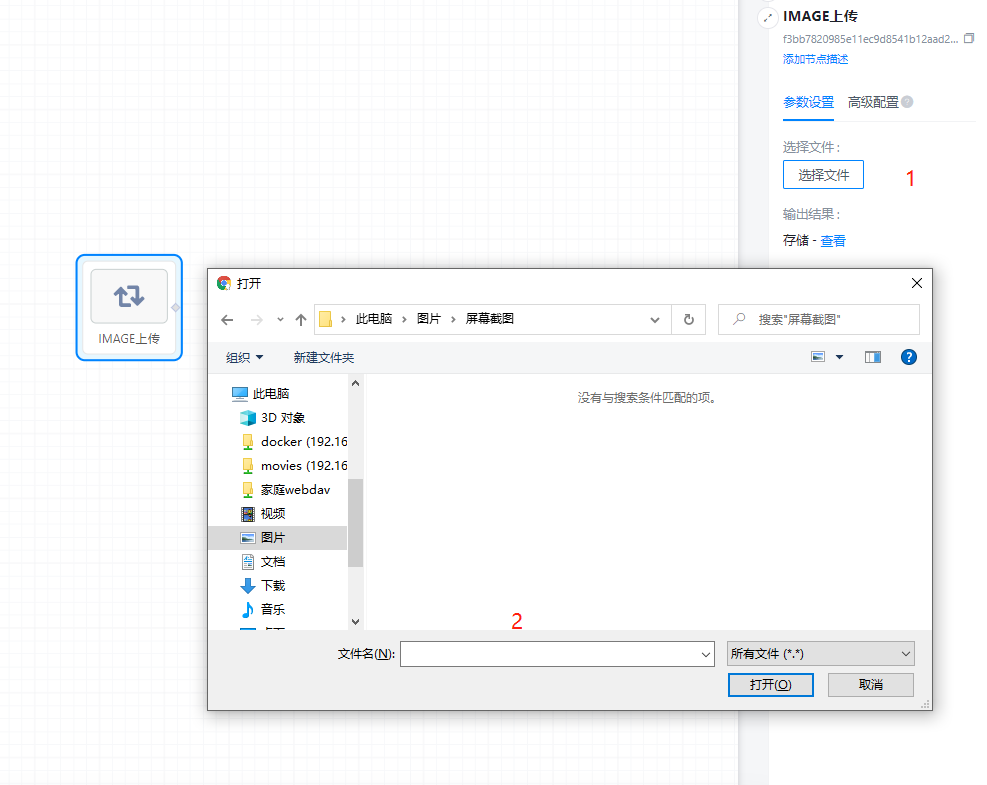Toggle the preview pane icon
The width and height of the screenshot is (987, 785).
[873, 357]
